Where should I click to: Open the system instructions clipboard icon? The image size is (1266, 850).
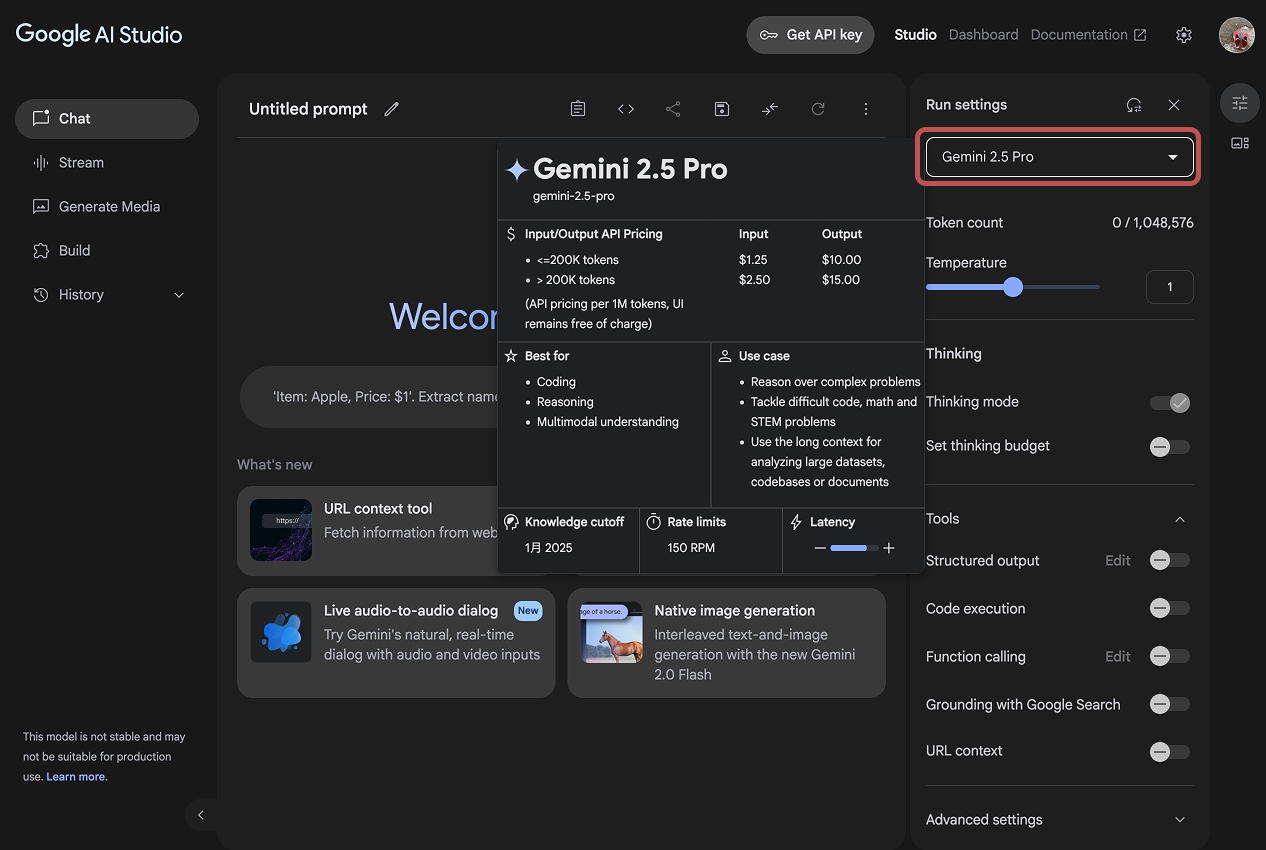pyautogui.click(x=578, y=109)
